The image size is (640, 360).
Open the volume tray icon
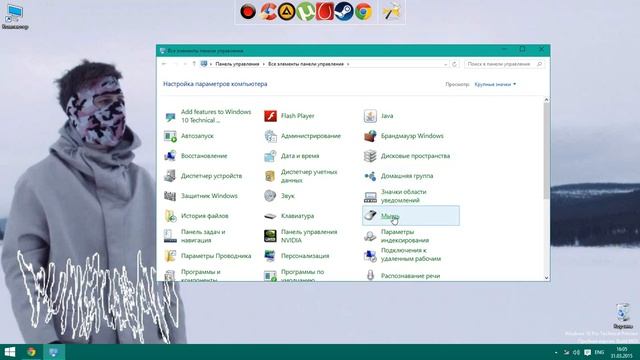(x=576, y=352)
